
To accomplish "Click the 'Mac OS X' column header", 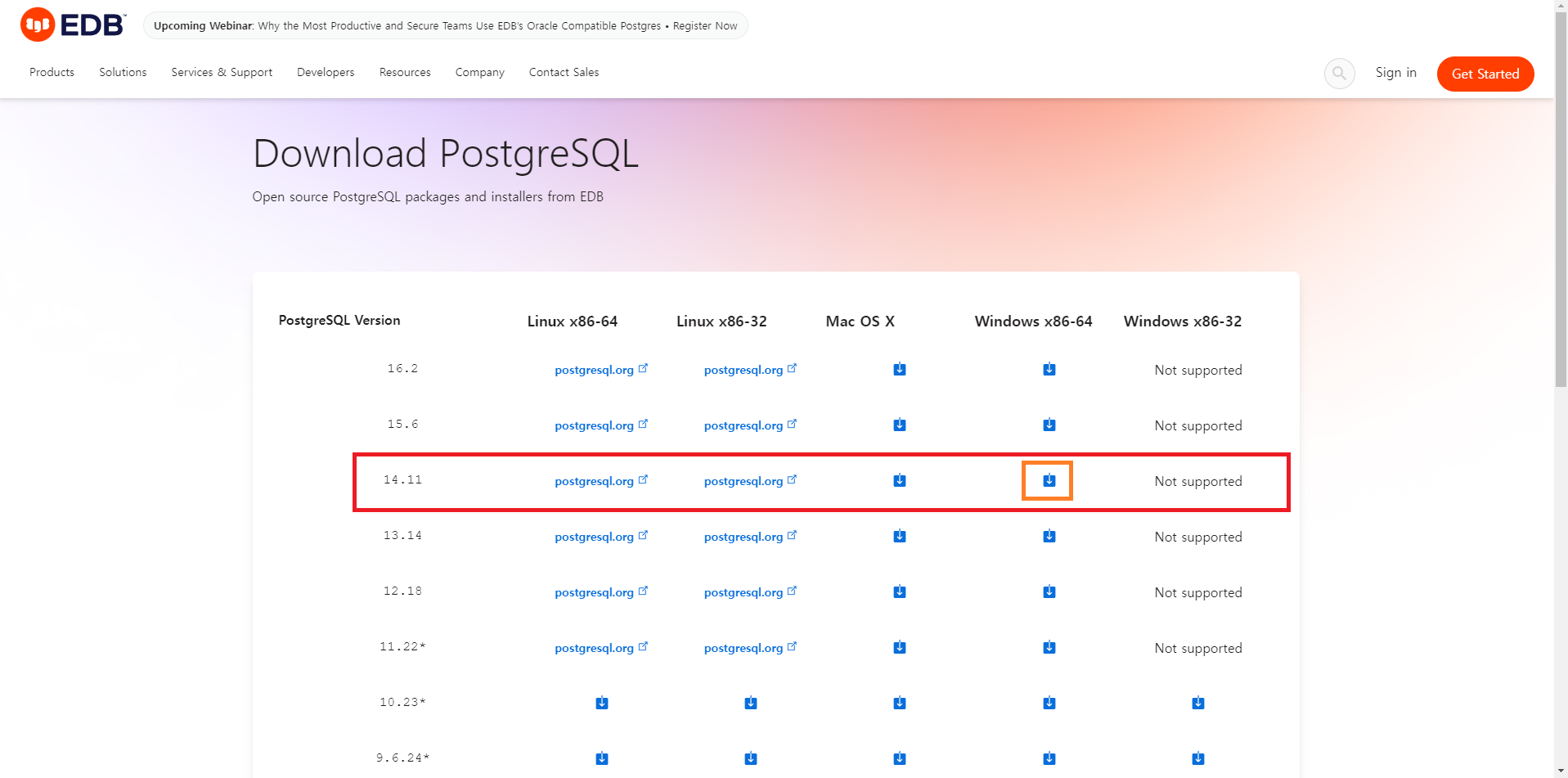I will (860, 322).
